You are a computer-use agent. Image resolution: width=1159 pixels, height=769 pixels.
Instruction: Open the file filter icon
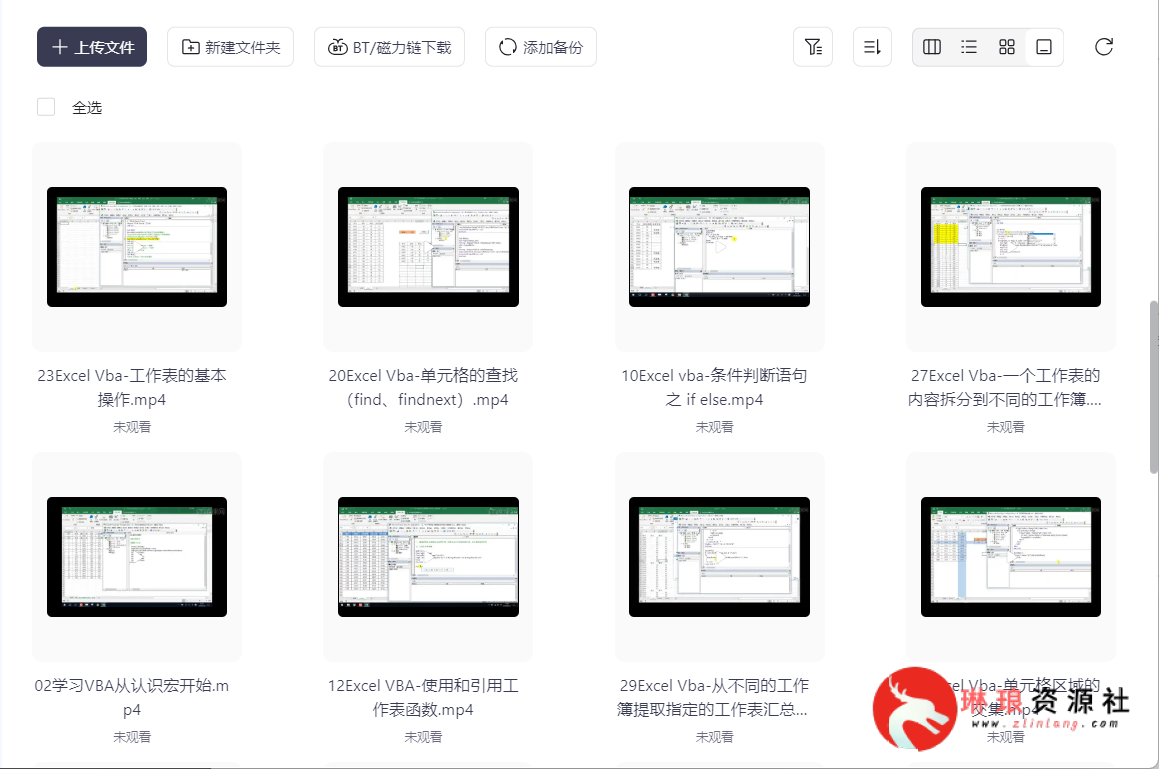813,47
